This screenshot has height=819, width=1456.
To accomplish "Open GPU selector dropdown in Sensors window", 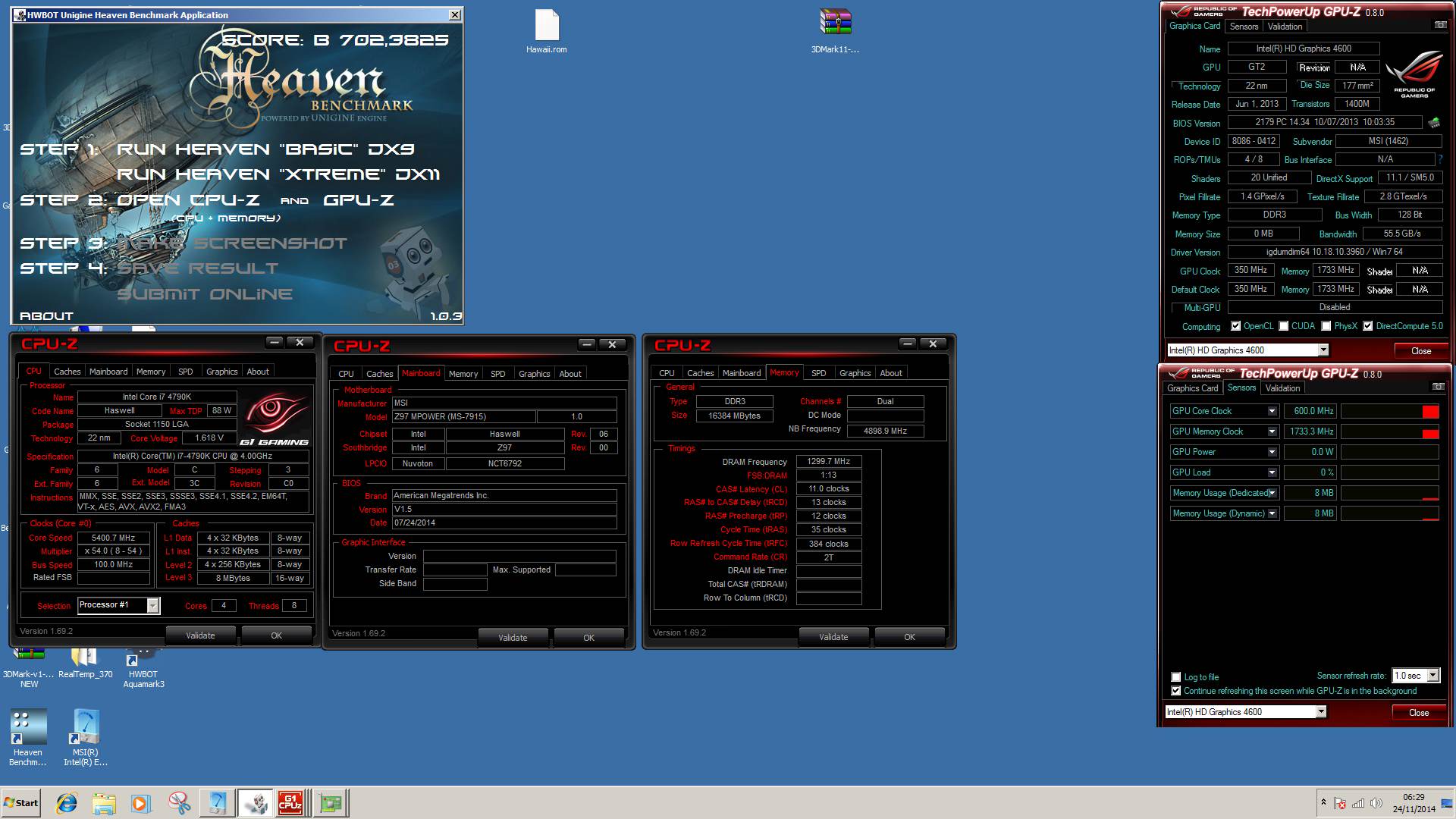I will click(1321, 712).
